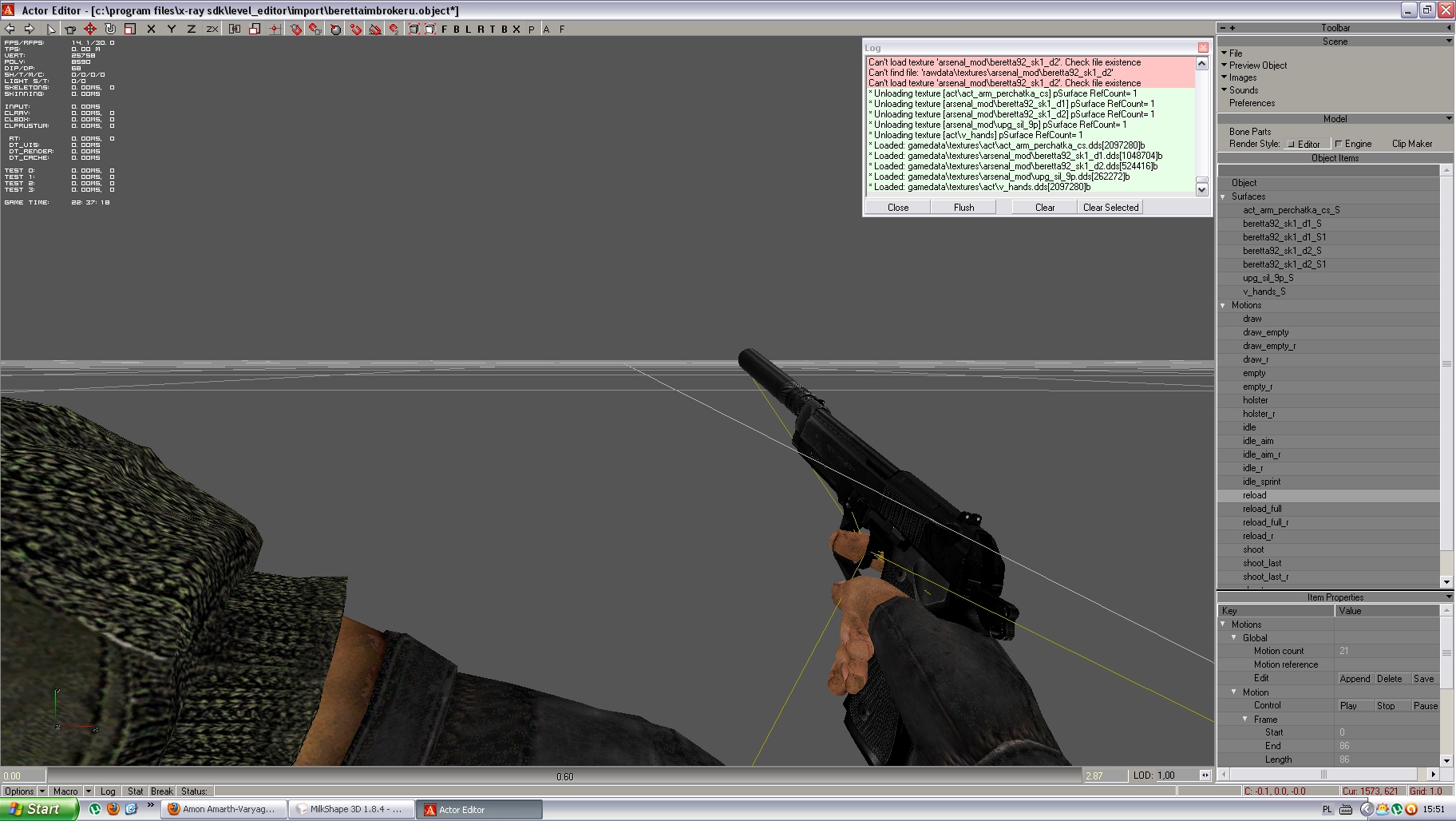The height and width of the screenshot is (821, 1456).
Task: Select the beretta92_sk1_d1_S surface
Action: (1282, 224)
